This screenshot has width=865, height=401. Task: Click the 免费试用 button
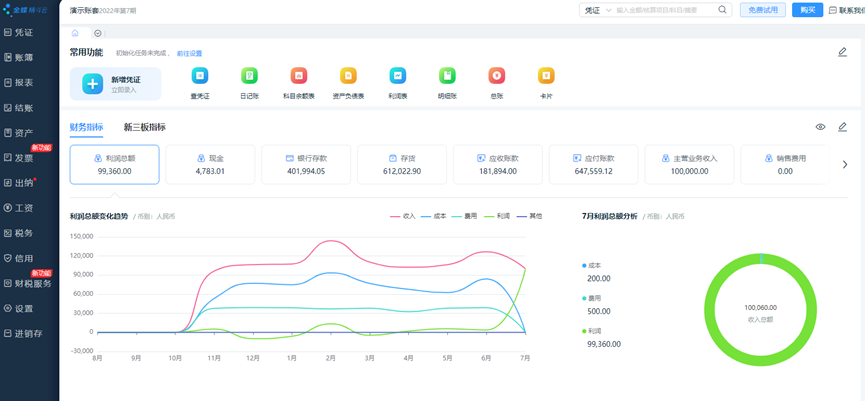(x=762, y=10)
